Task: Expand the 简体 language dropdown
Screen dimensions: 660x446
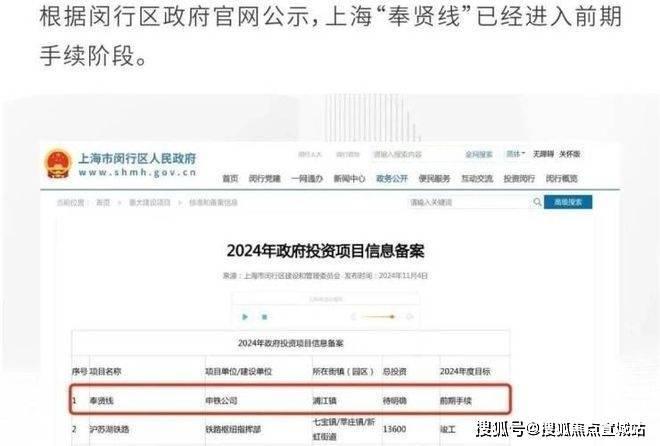Action: [515, 155]
